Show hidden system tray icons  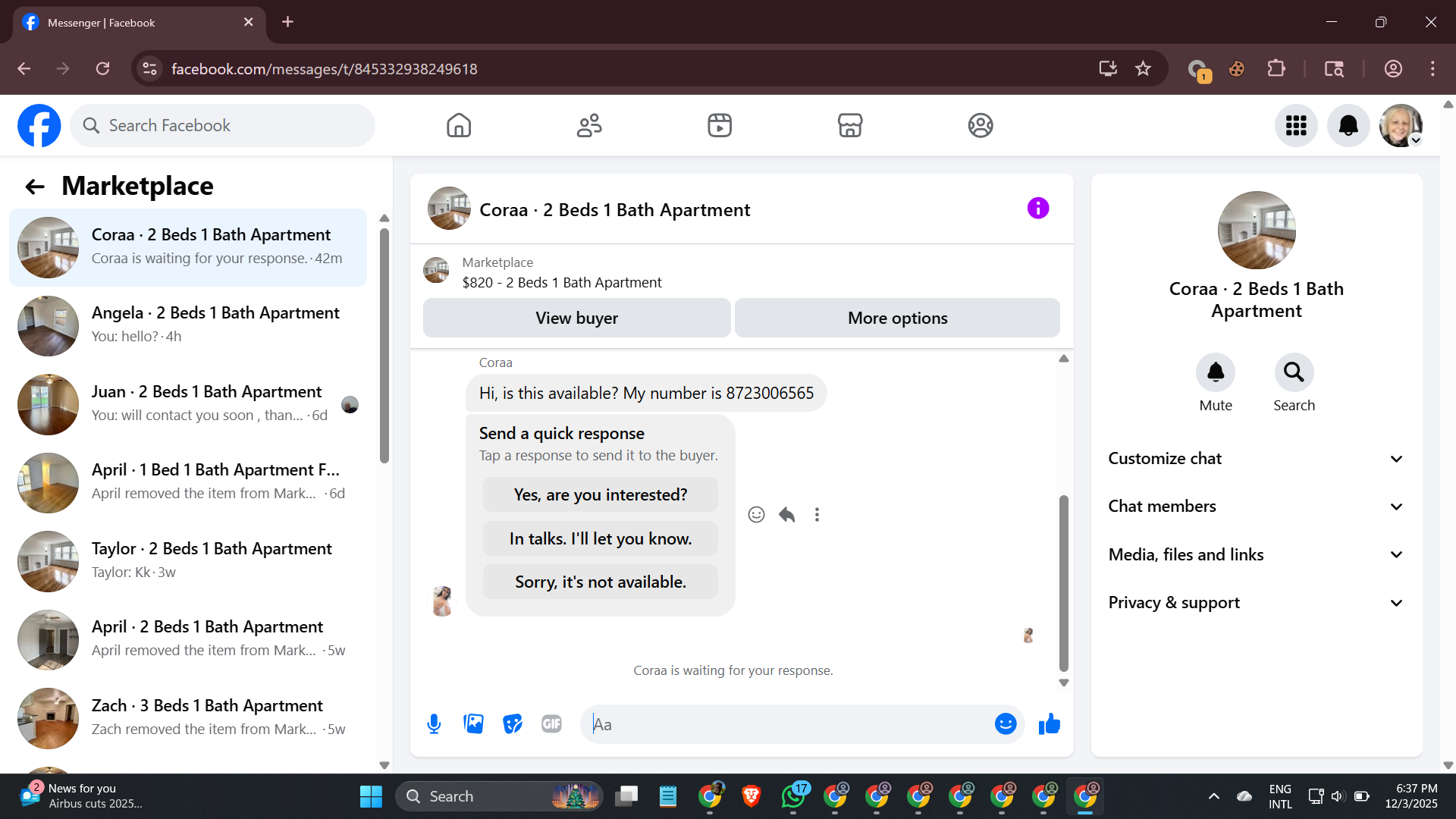coord(1213,796)
